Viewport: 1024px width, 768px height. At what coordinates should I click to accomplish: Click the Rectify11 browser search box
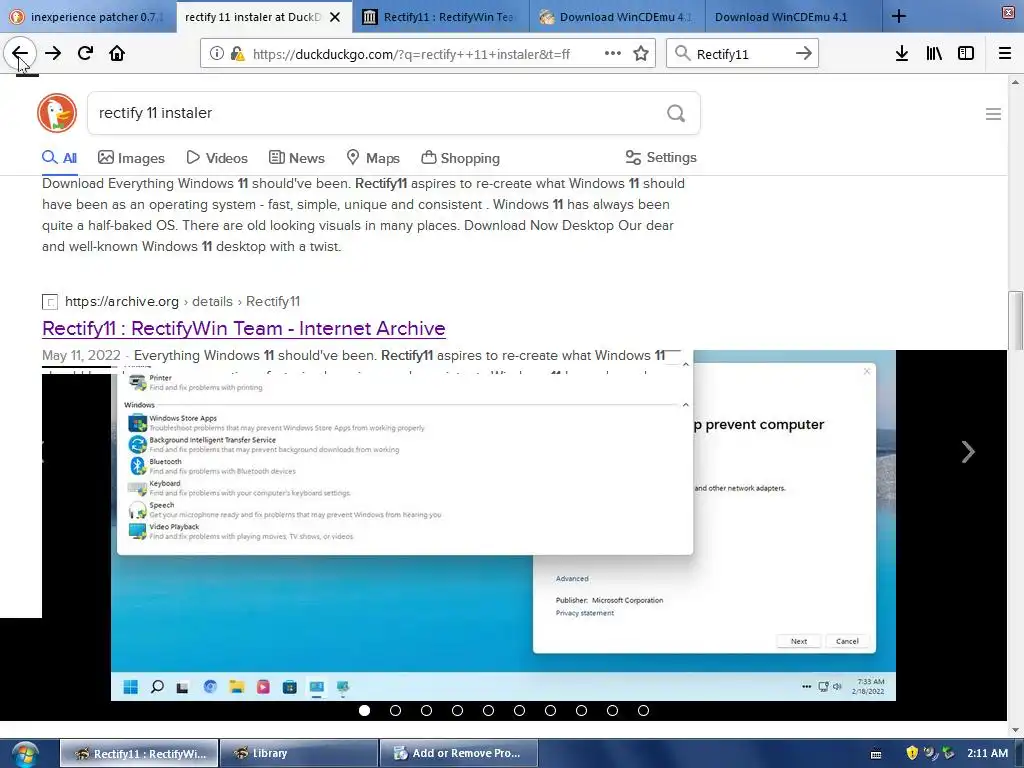click(741, 54)
